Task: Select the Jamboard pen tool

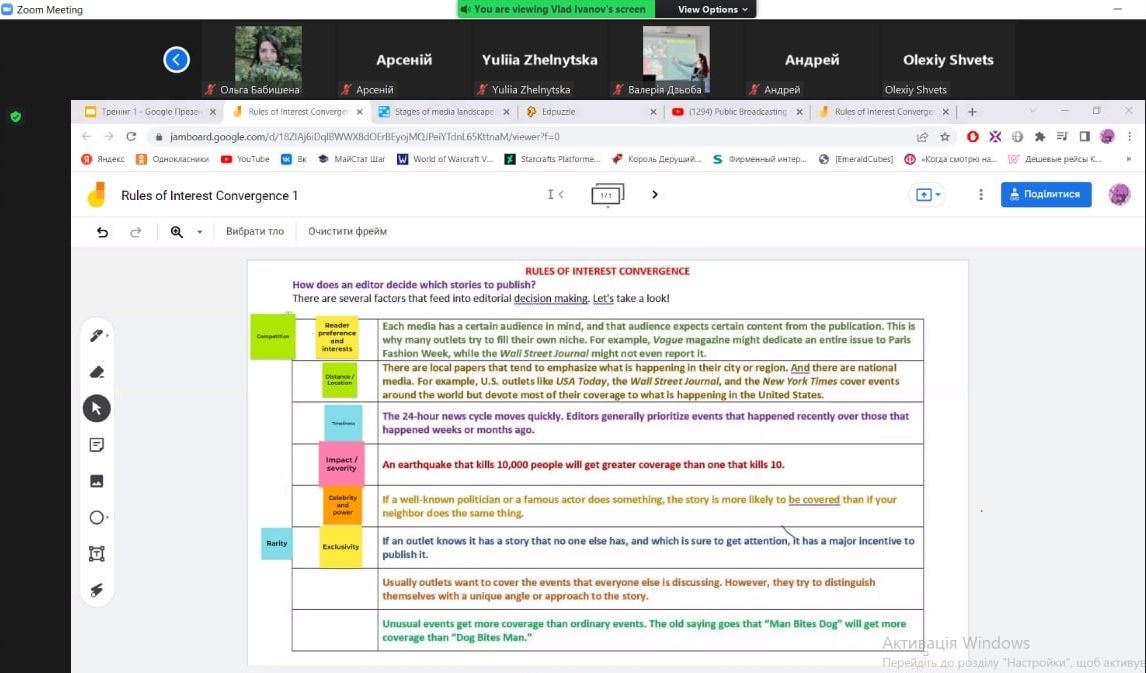Action: click(x=97, y=336)
